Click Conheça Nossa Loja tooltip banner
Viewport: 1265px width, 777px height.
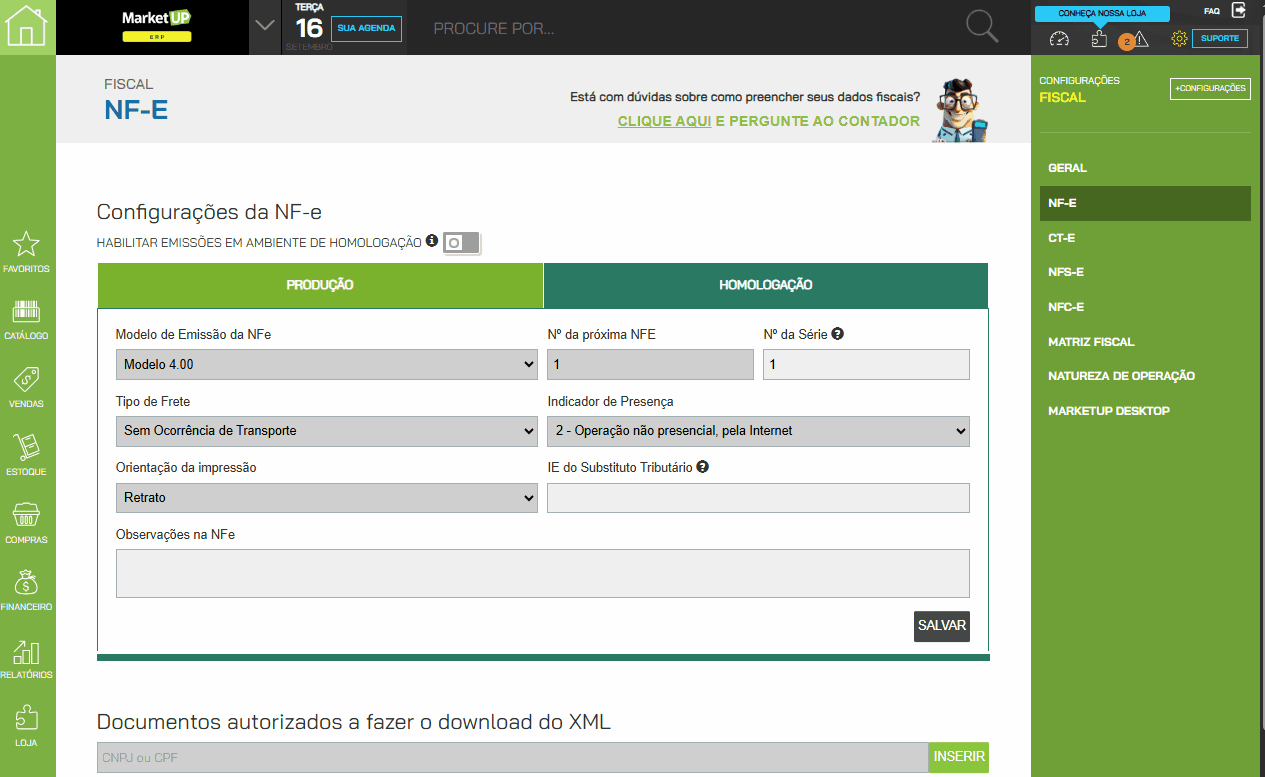(1102, 14)
